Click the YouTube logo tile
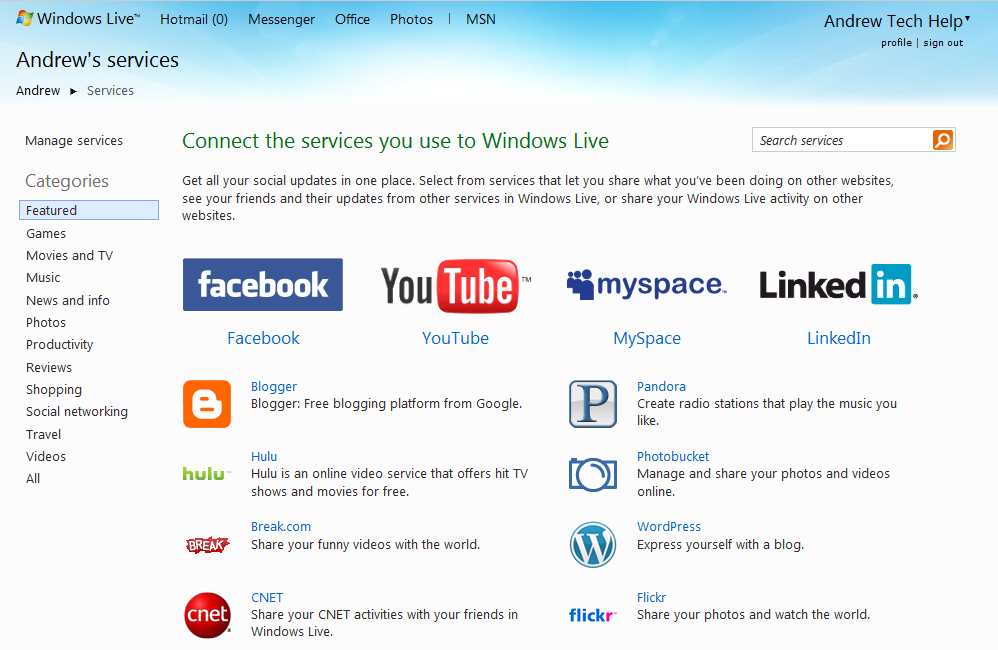Viewport: 998px width, 650px height. [456, 285]
